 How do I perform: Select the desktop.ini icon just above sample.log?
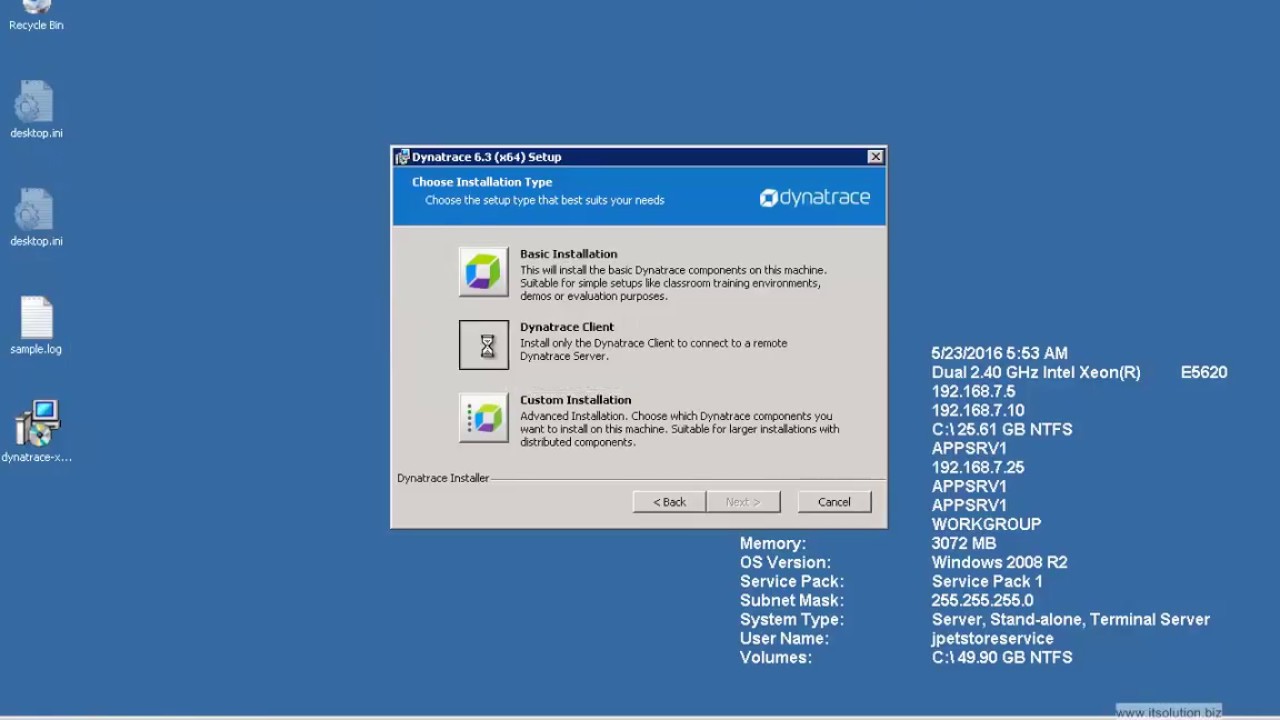click(x=36, y=218)
